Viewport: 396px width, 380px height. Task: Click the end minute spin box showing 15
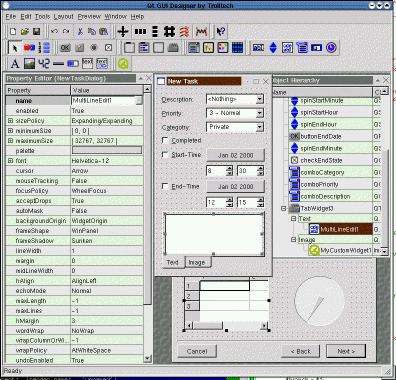(250, 202)
